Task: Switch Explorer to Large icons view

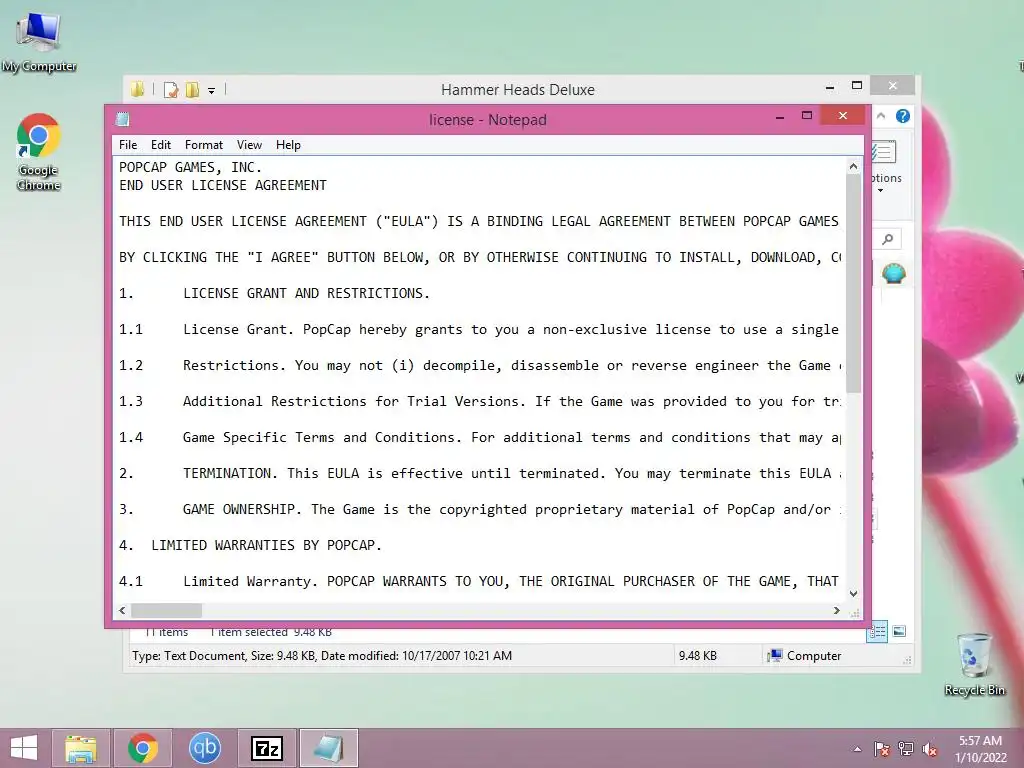Action: click(899, 631)
